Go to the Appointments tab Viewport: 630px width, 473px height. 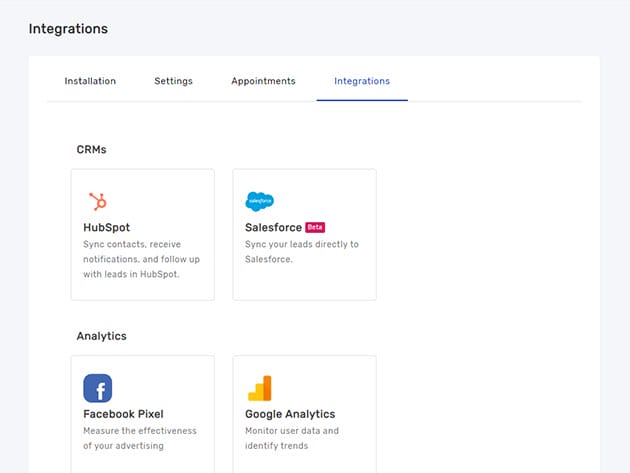pos(263,81)
